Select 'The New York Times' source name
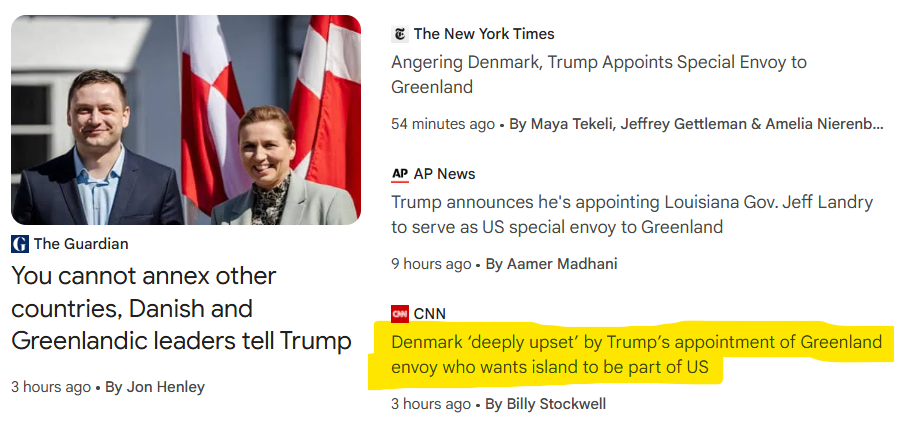Screen dimensions: 906x440 pos(484,34)
